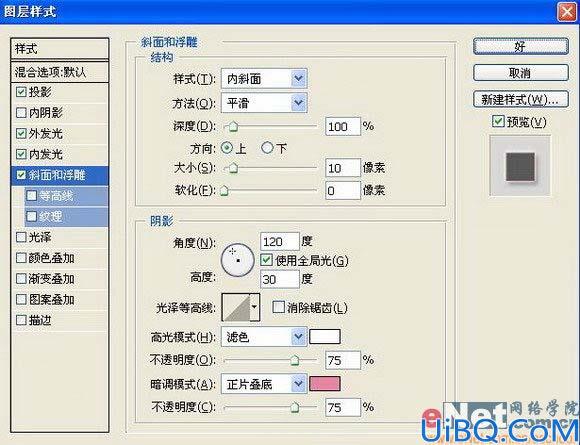Image resolution: width=580 pixels, height=445 pixels.
Task: Click the shadow 不透明度(C) slider handle
Action: [x=294, y=407]
